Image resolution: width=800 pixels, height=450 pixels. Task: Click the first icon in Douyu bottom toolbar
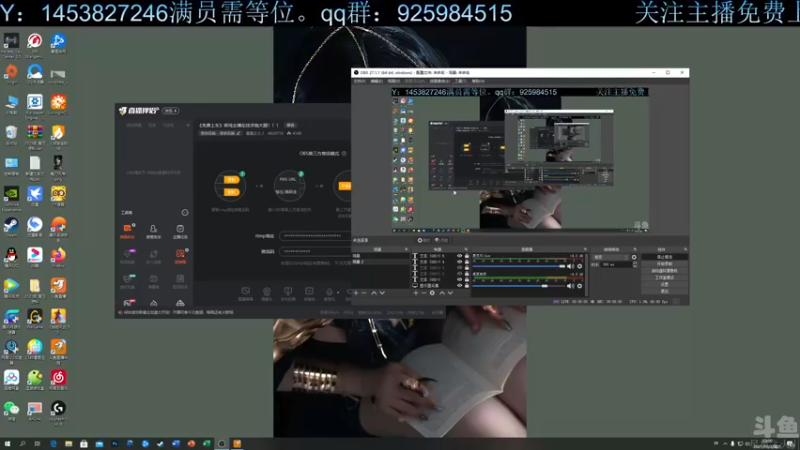click(x=245, y=291)
